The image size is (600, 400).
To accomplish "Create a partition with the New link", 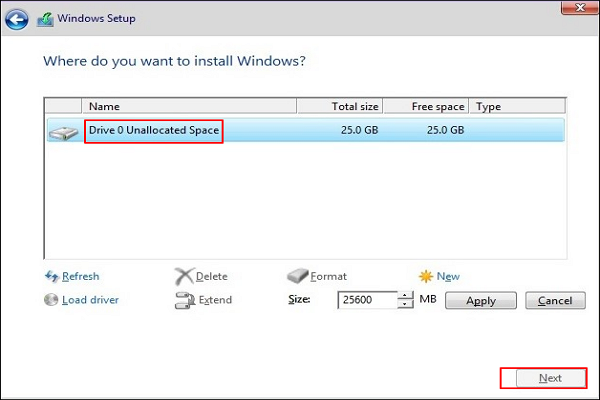I will click(x=448, y=276).
